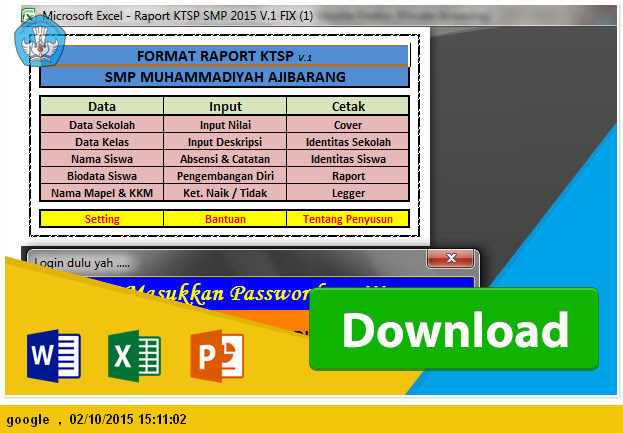Click SMP MUHAMMADIYAH AJIBARANG heading

225,77
